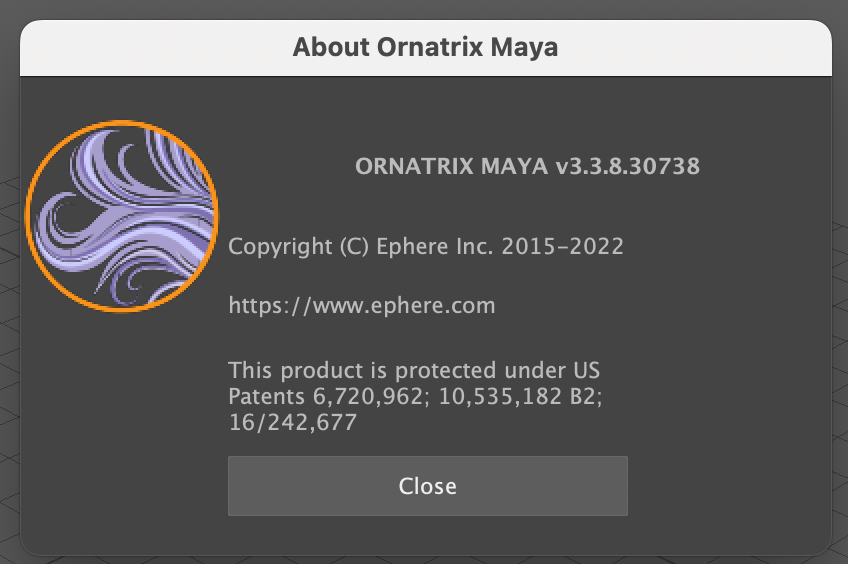Click patent application 16/242,677
Viewport: 848px width, 564px height.
[x=292, y=423]
